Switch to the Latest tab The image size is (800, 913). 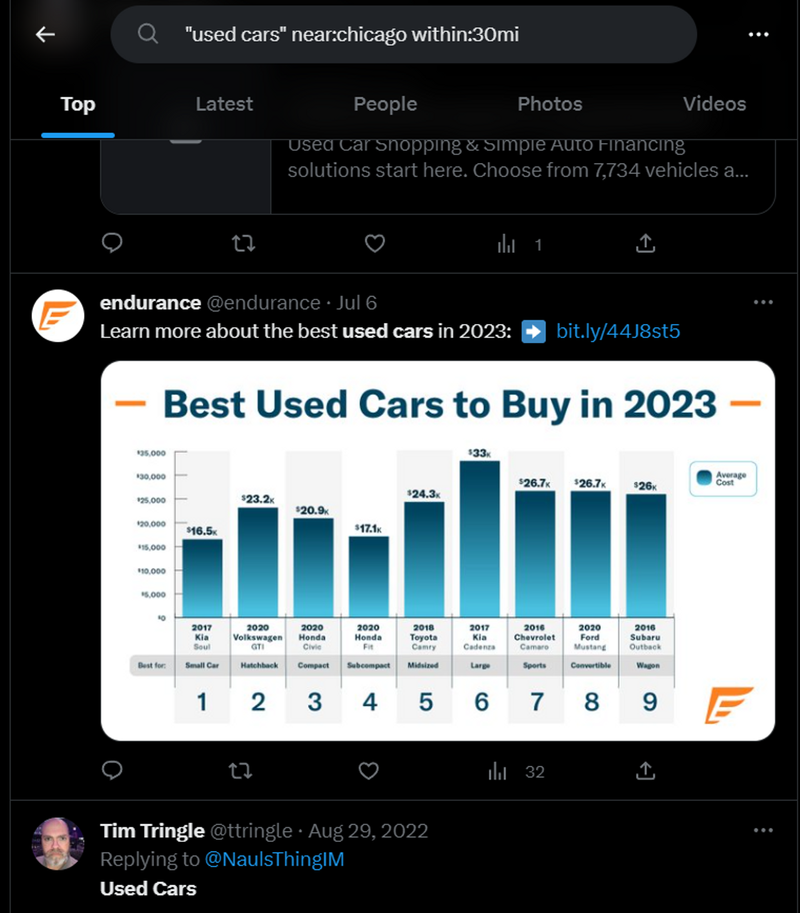coord(224,104)
